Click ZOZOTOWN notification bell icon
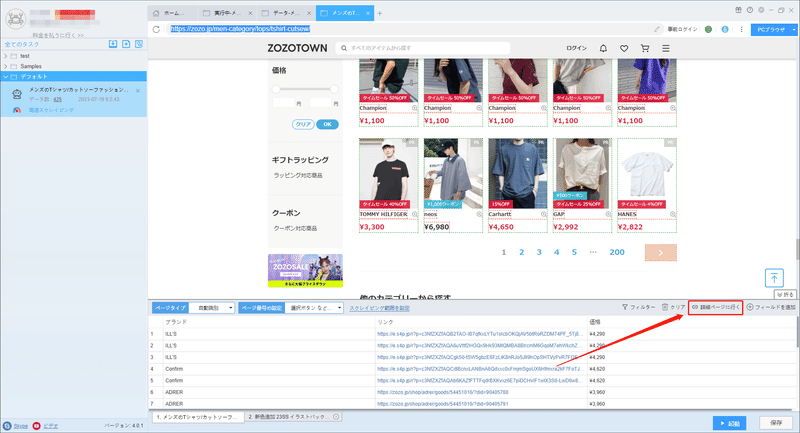Viewport: 800px width, 433px height. pyautogui.click(x=603, y=48)
